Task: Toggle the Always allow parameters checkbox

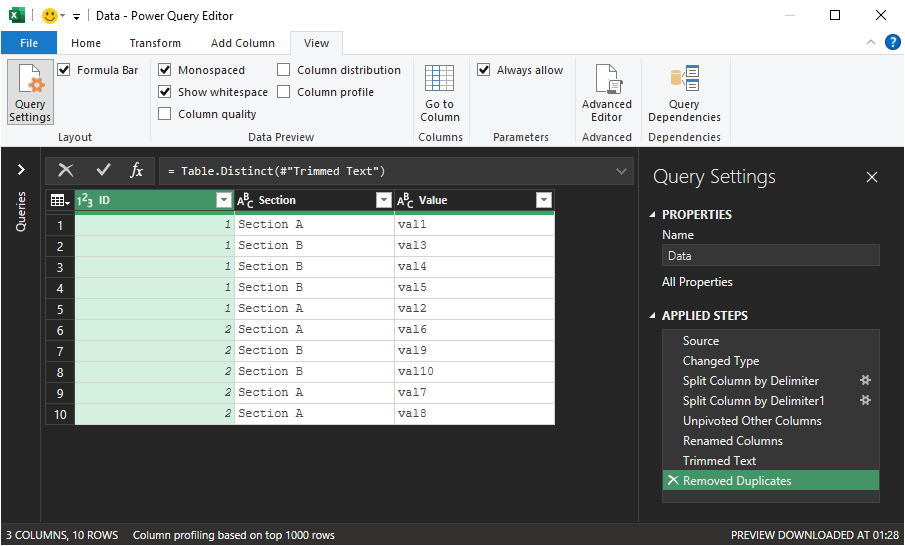Action: (x=484, y=70)
